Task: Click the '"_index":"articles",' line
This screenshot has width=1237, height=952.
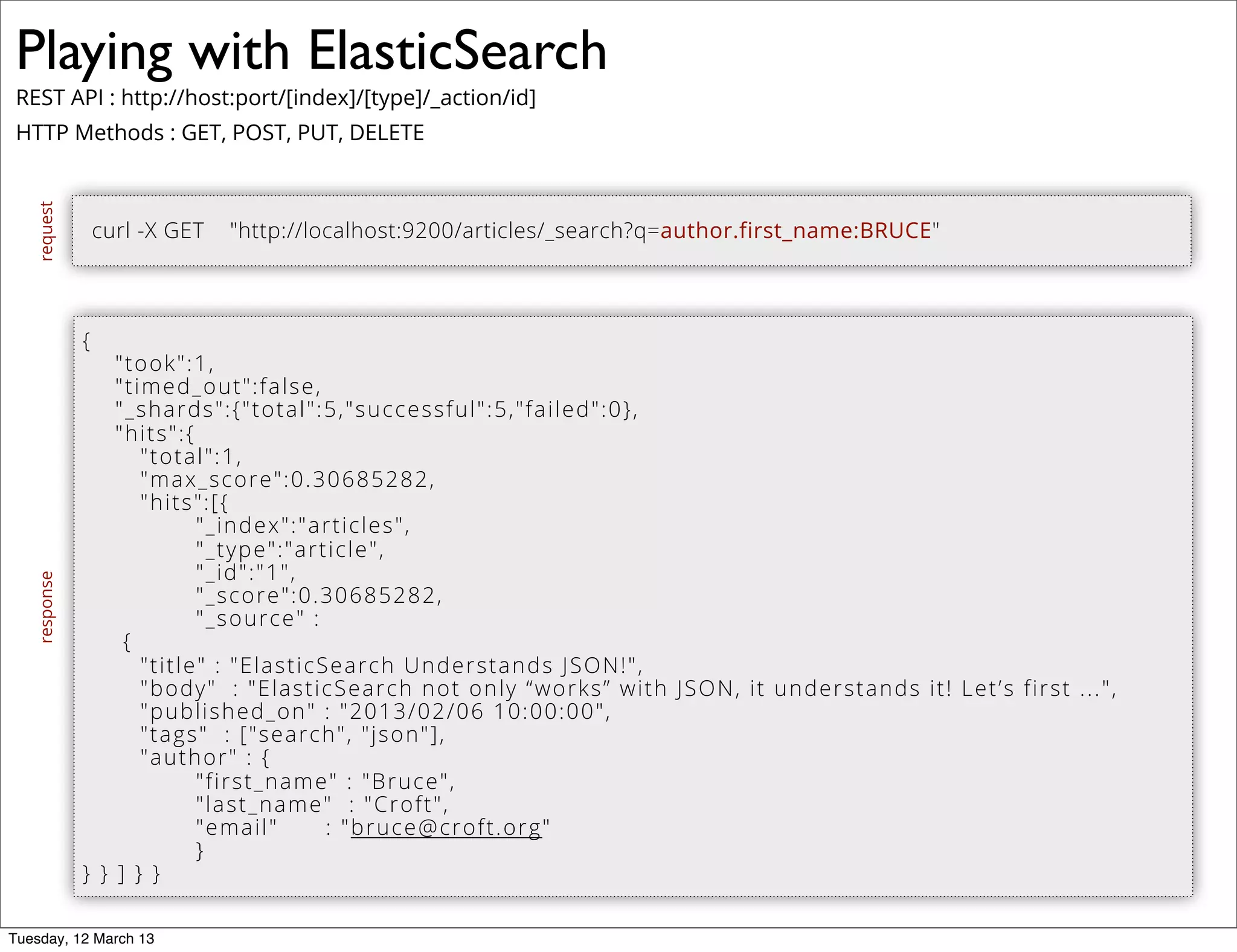Action: [303, 526]
